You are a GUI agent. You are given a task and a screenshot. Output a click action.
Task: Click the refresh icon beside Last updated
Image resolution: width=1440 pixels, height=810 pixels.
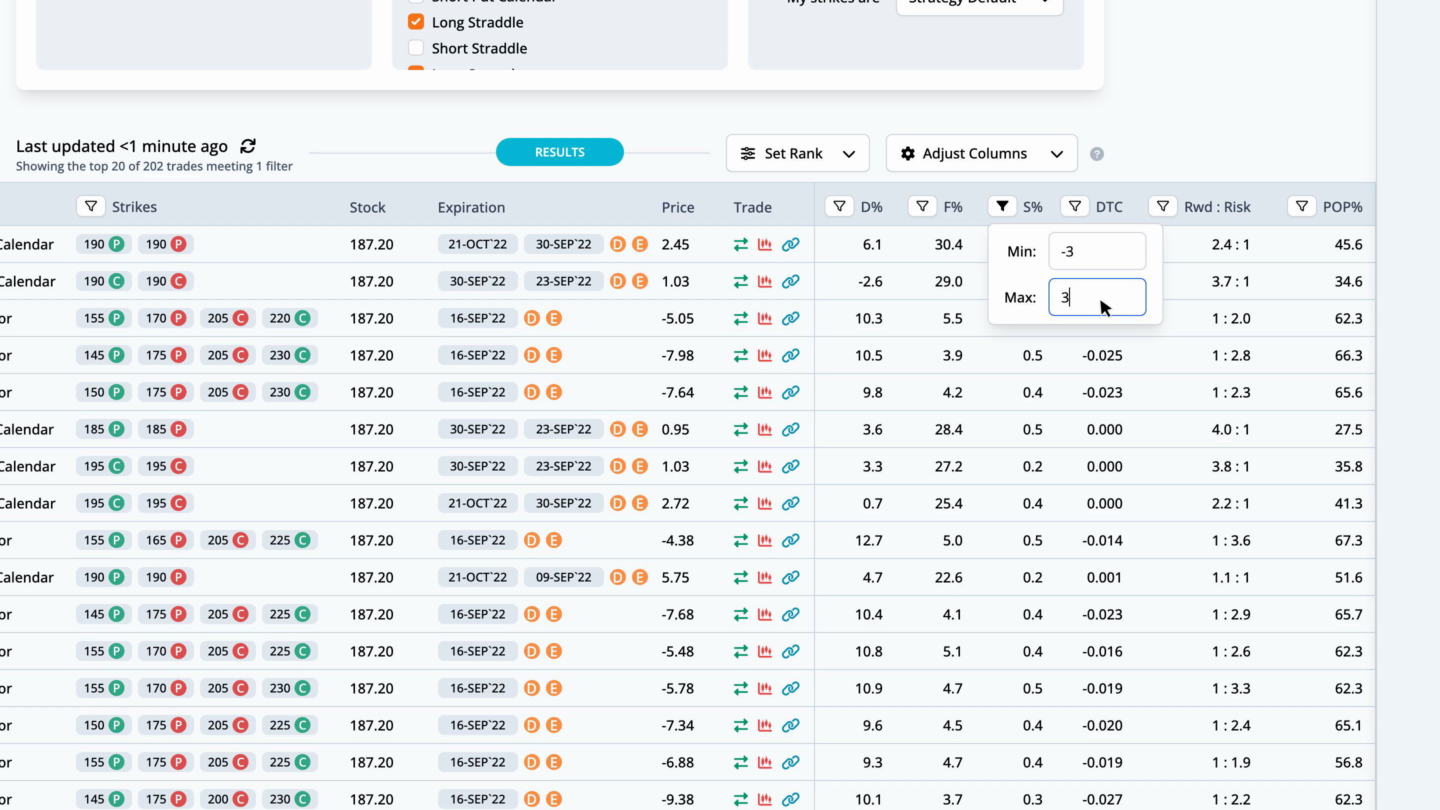[x=248, y=146]
